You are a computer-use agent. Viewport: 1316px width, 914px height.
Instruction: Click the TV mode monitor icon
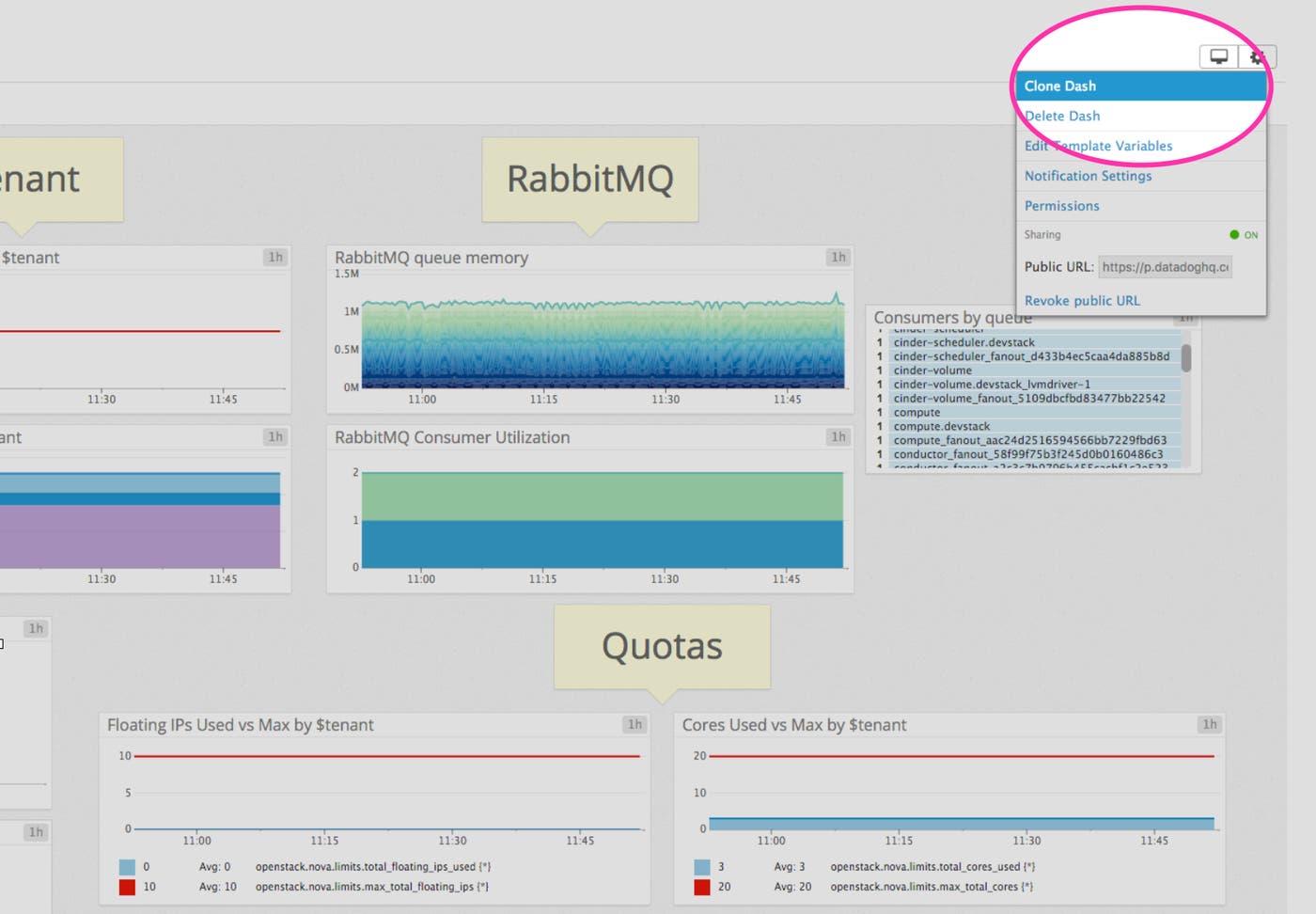click(x=1218, y=56)
